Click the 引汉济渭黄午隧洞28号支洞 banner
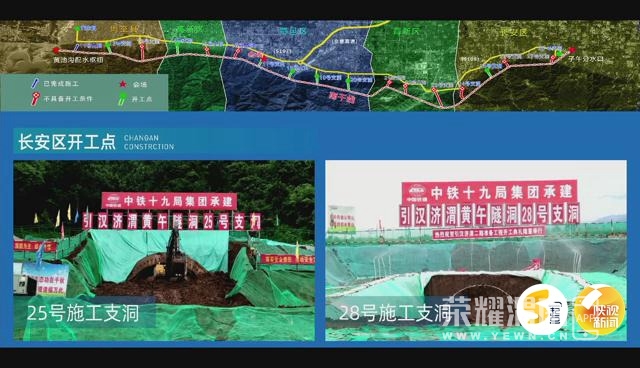Image resolution: width=640 pixels, height=368 pixels. click(489, 215)
